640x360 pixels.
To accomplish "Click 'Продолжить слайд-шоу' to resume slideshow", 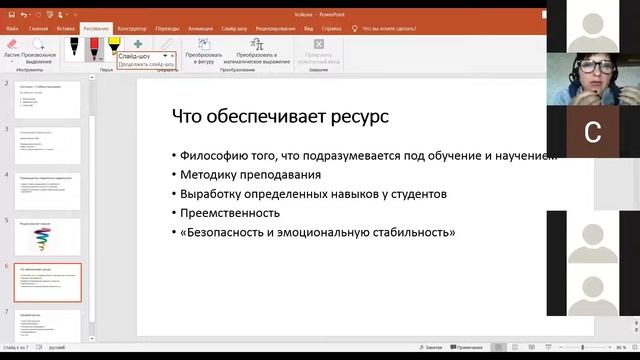I will tap(146, 64).
